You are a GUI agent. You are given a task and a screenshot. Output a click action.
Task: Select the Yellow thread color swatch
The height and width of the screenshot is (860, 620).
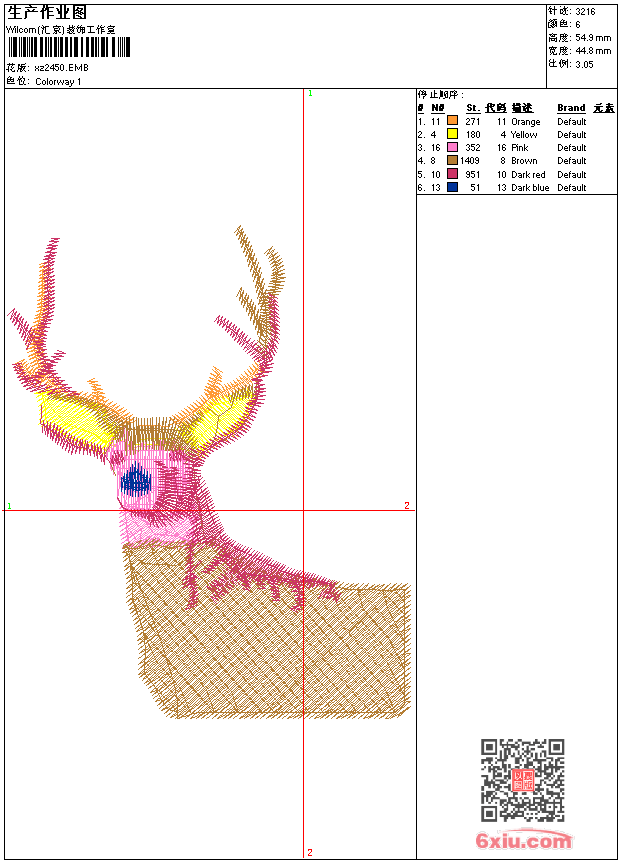(x=452, y=134)
